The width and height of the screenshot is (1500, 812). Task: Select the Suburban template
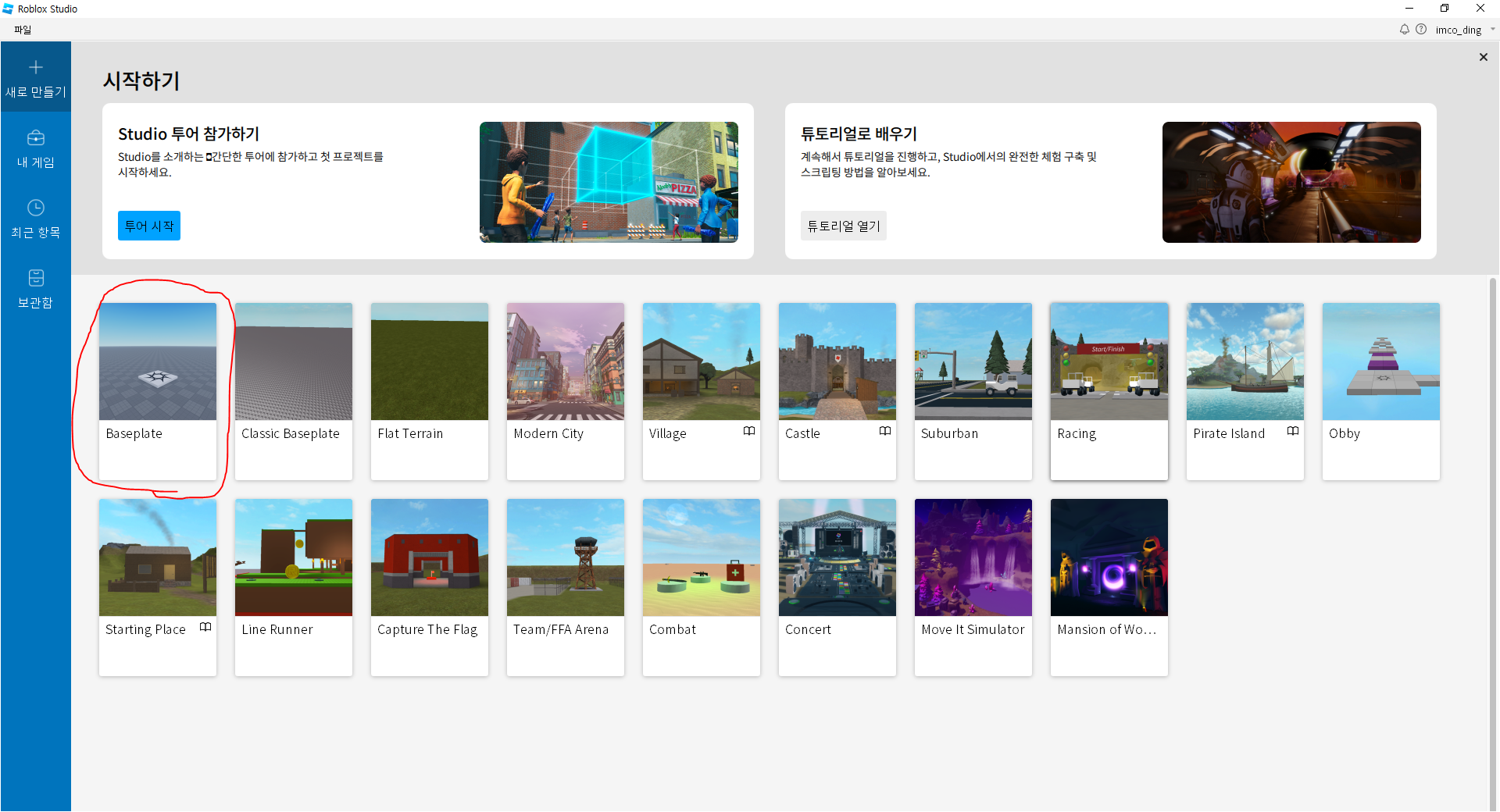coord(973,391)
